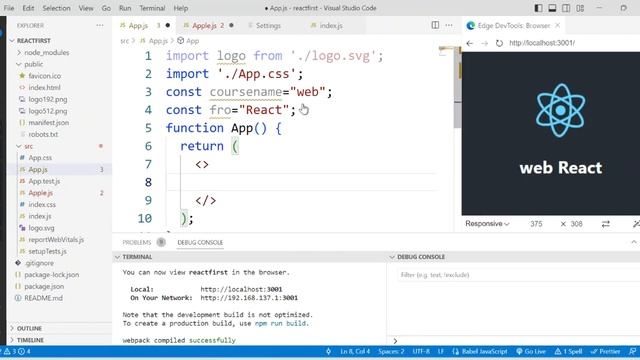Edit viewport height value 308
640x360 pixels.
pos(576,224)
